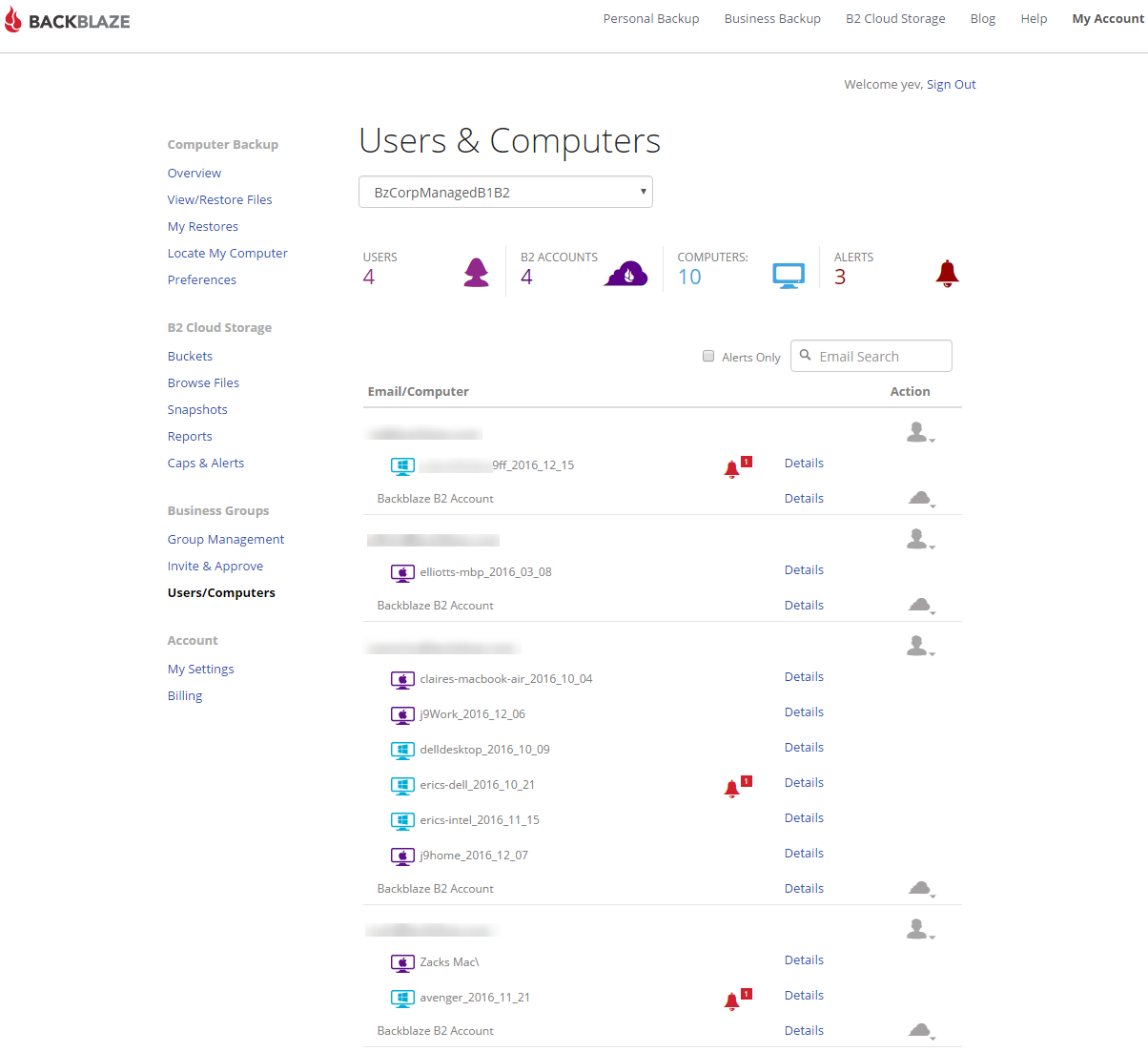Open Users/Computers in sidebar
This screenshot has height=1052, width=1148.
tap(221, 593)
